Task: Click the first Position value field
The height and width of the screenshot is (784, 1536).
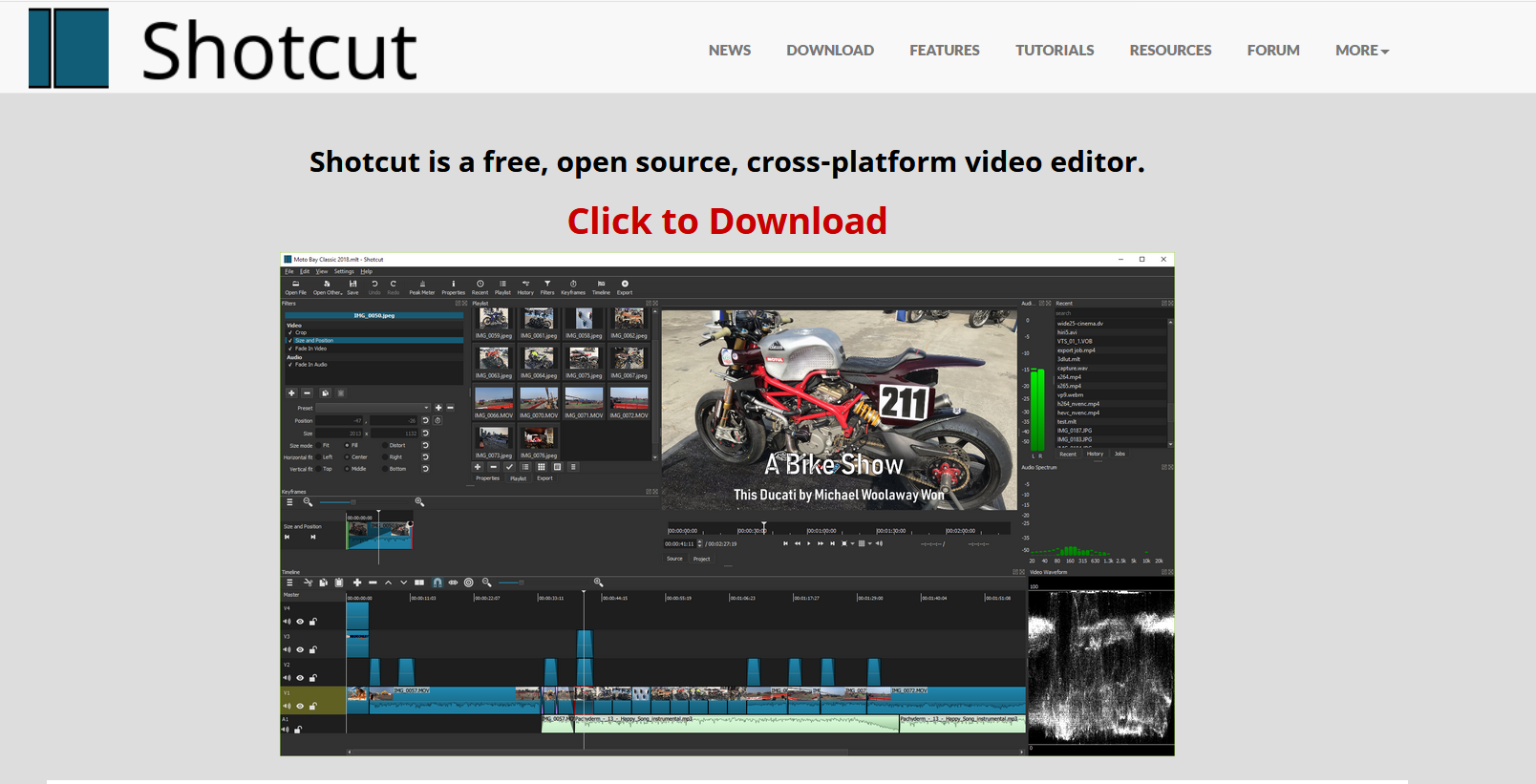Action: [x=340, y=420]
